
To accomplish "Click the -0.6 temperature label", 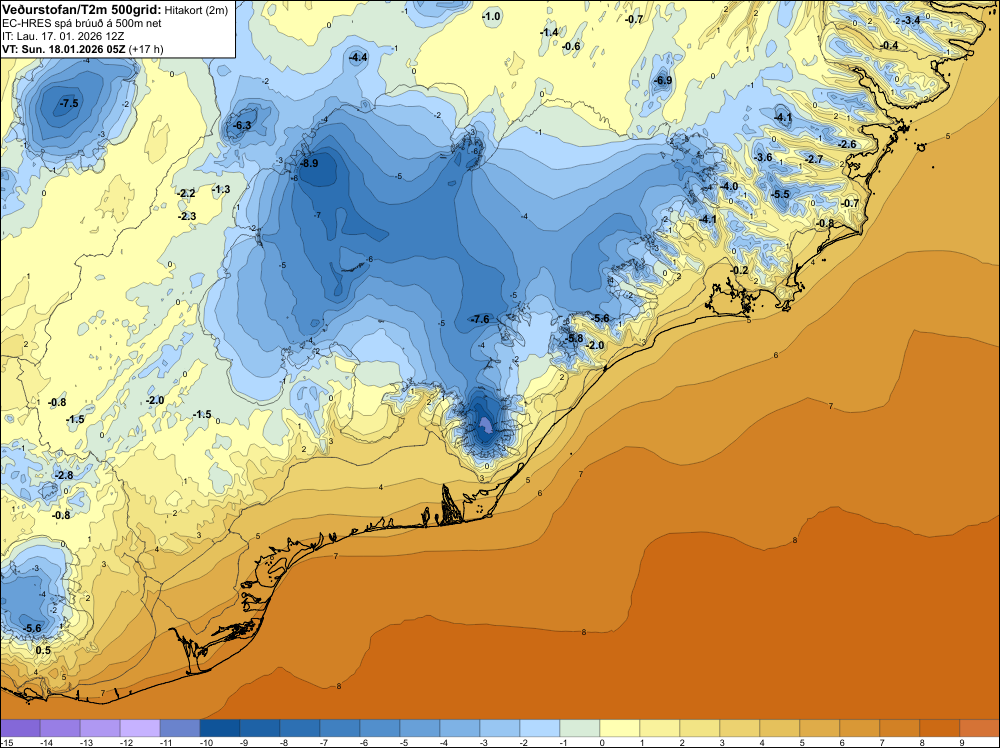I will click(571, 46).
